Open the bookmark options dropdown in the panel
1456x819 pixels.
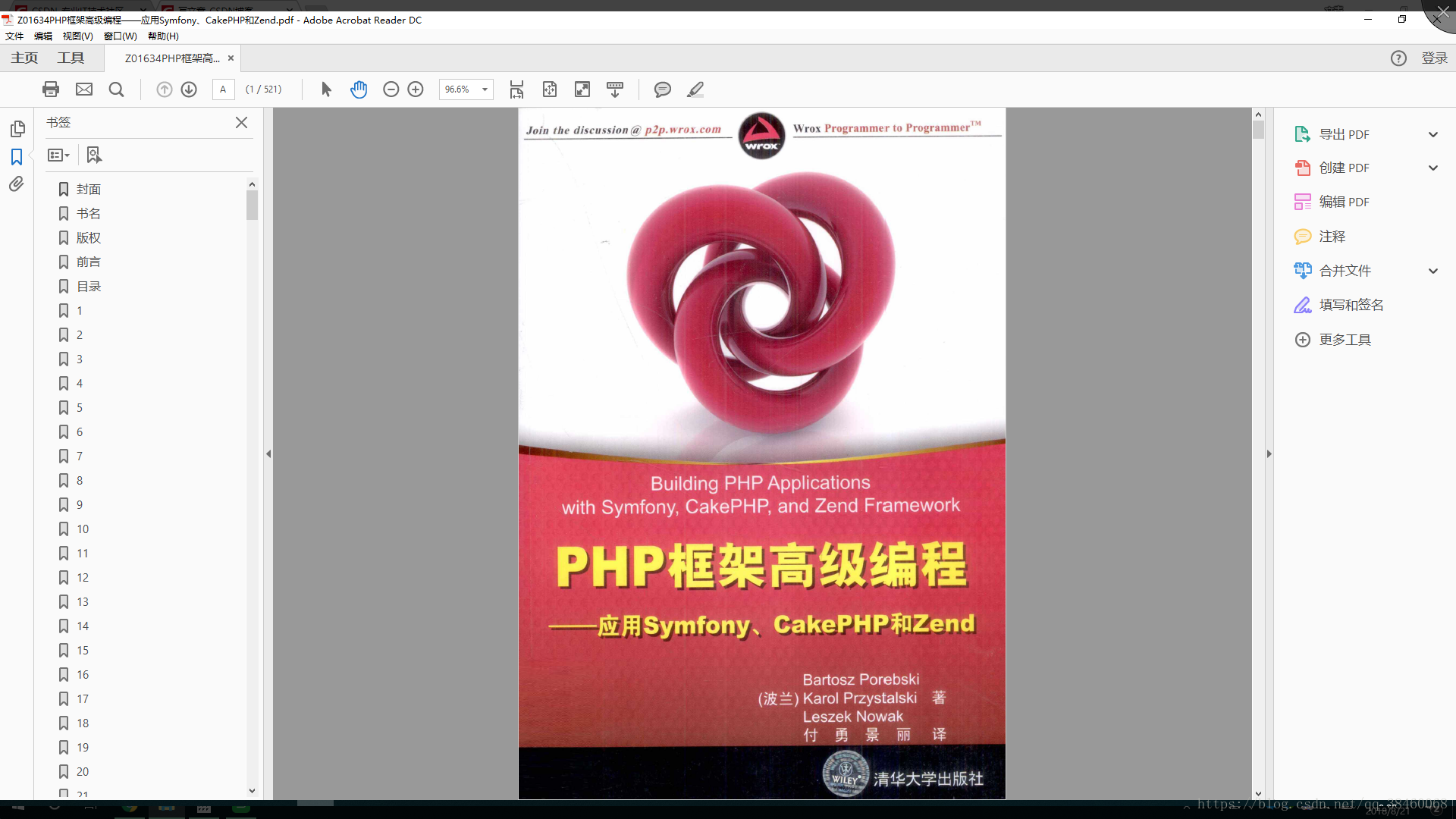click(x=58, y=155)
